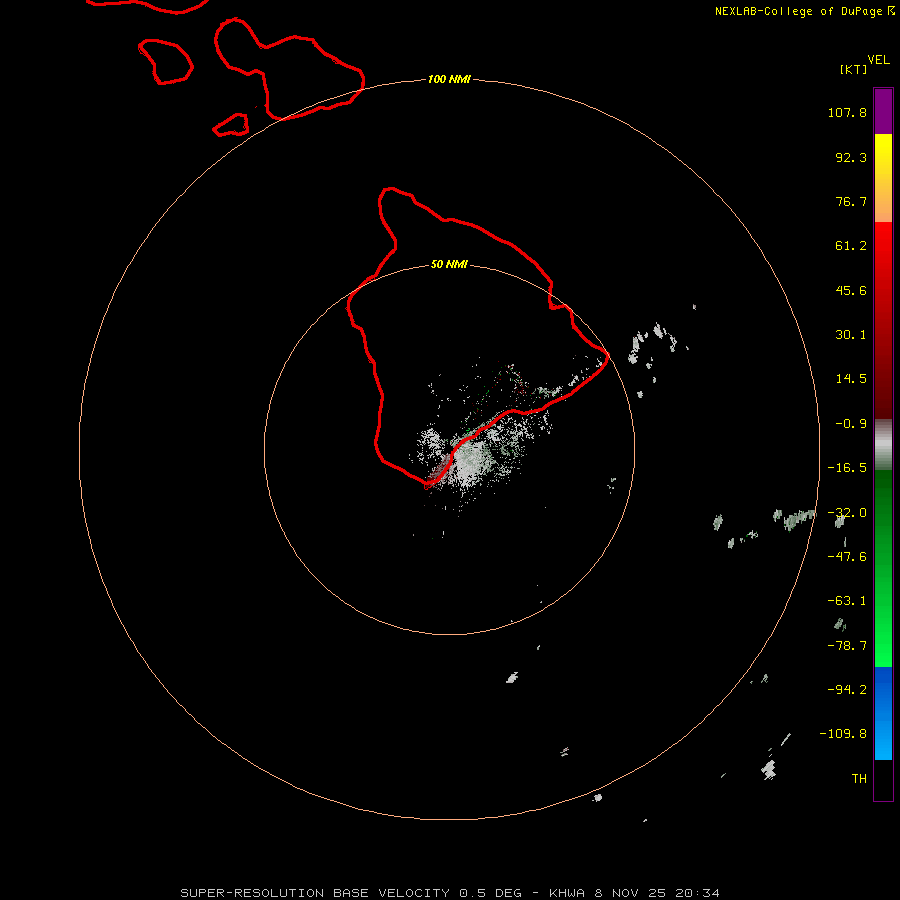This screenshot has height=900, width=900.
Task: Select the -16.5 velocity scale label
Action: click(847, 468)
